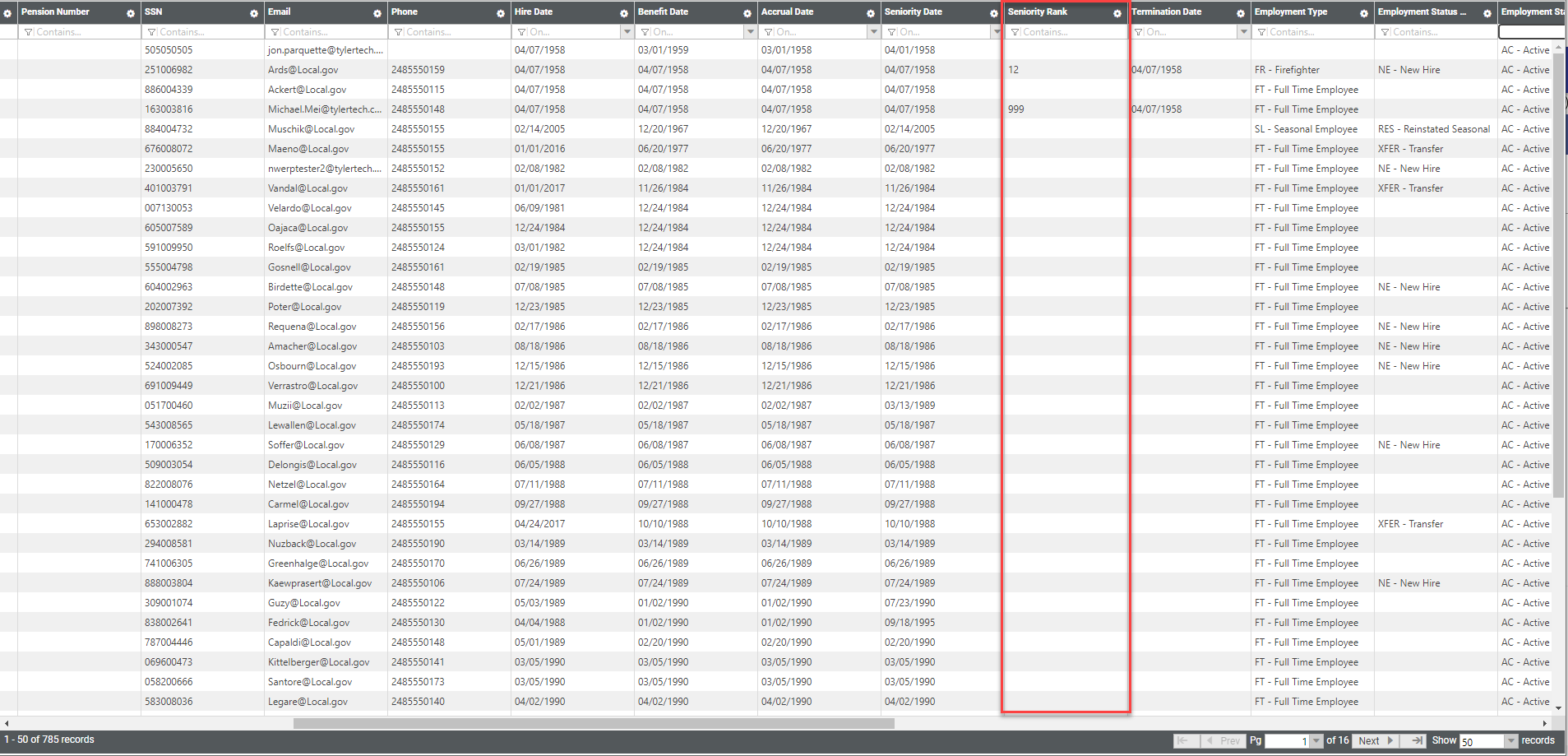Viewport: 1568px width, 756px height.
Task: Click the horizontal scrollbar right arrow
Action: [1544, 724]
